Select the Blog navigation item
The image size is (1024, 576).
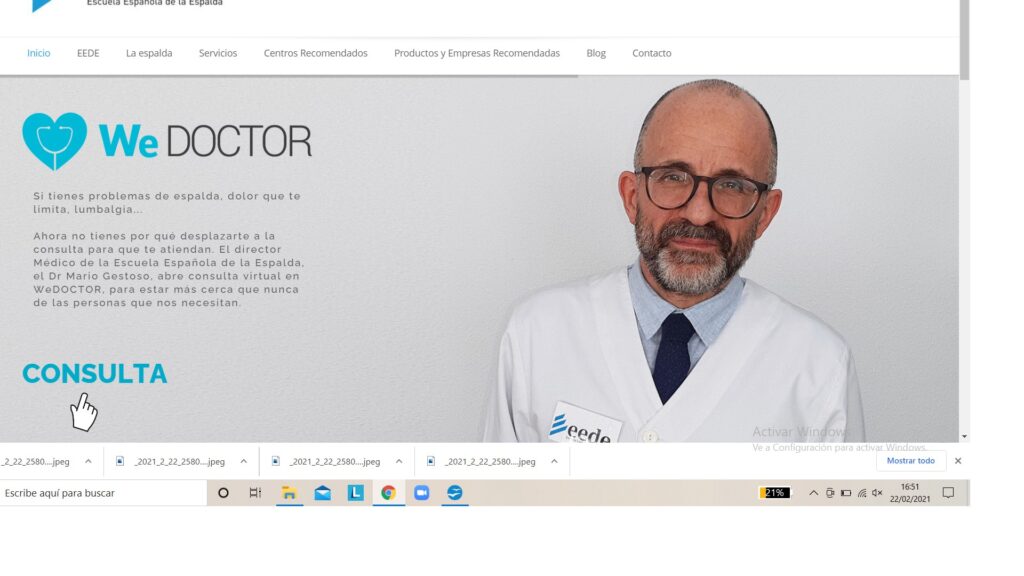point(596,53)
